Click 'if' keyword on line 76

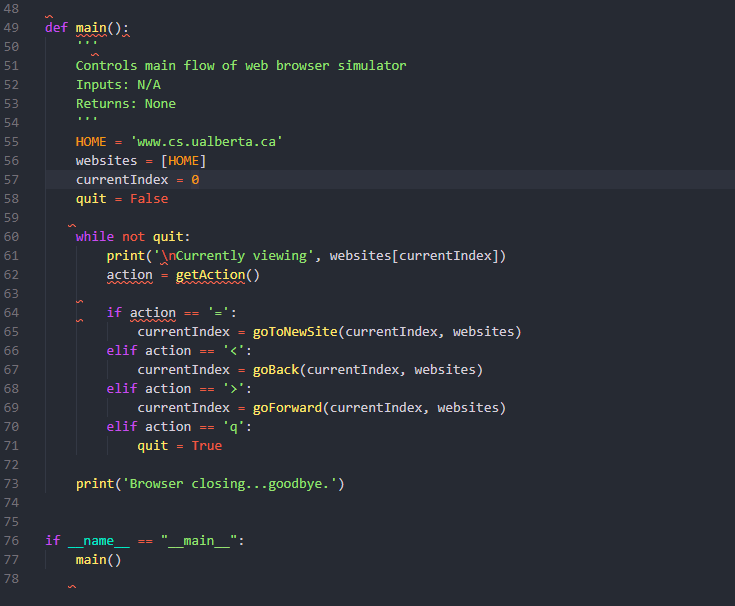(x=52, y=541)
